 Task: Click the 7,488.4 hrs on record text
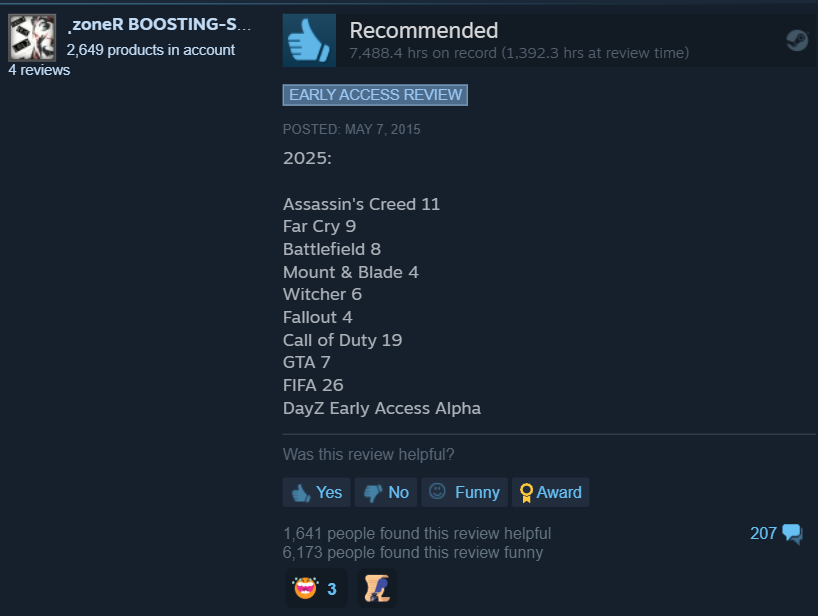(423, 53)
